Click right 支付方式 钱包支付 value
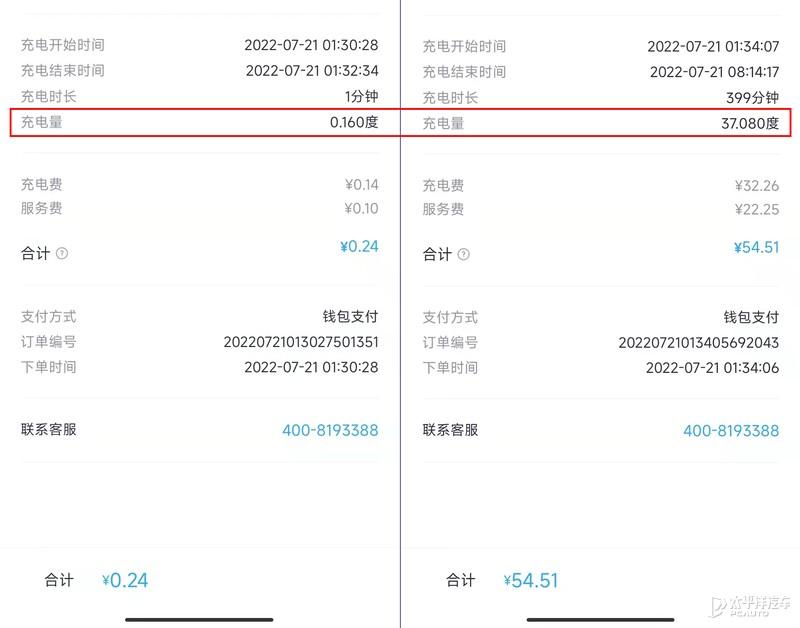Viewport: 800px width, 628px height. (x=750, y=318)
